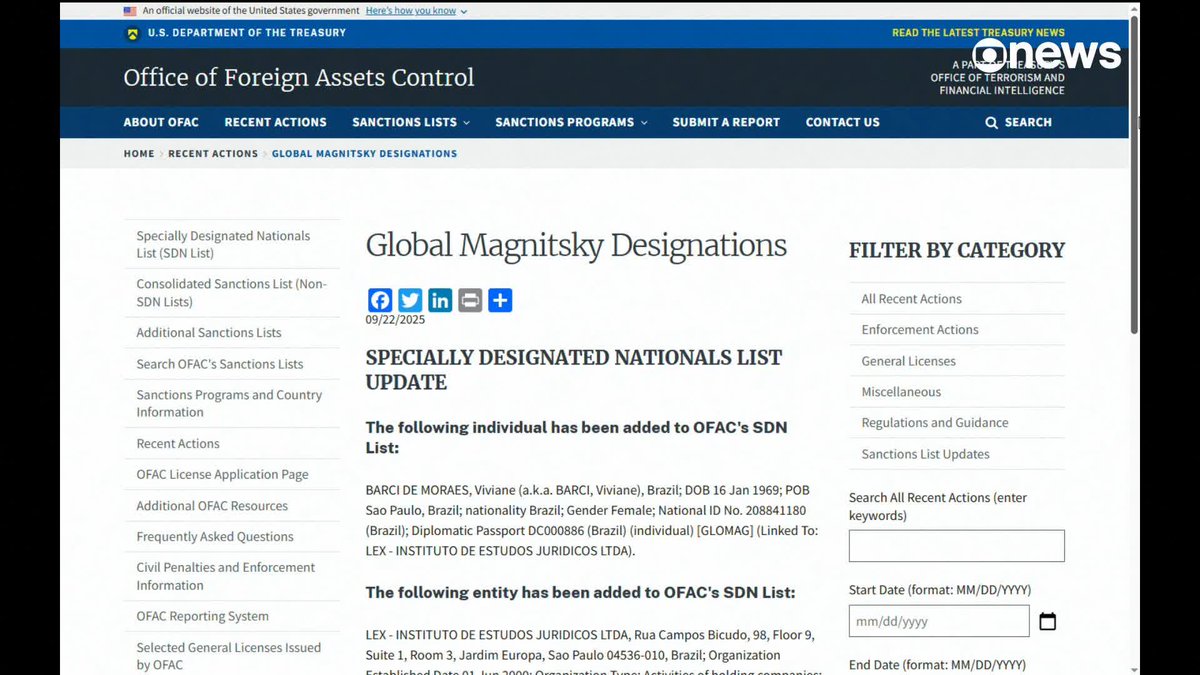Click the Print icon
The image size is (1200, 675).
pyautogui.click(x=470, y=300)
